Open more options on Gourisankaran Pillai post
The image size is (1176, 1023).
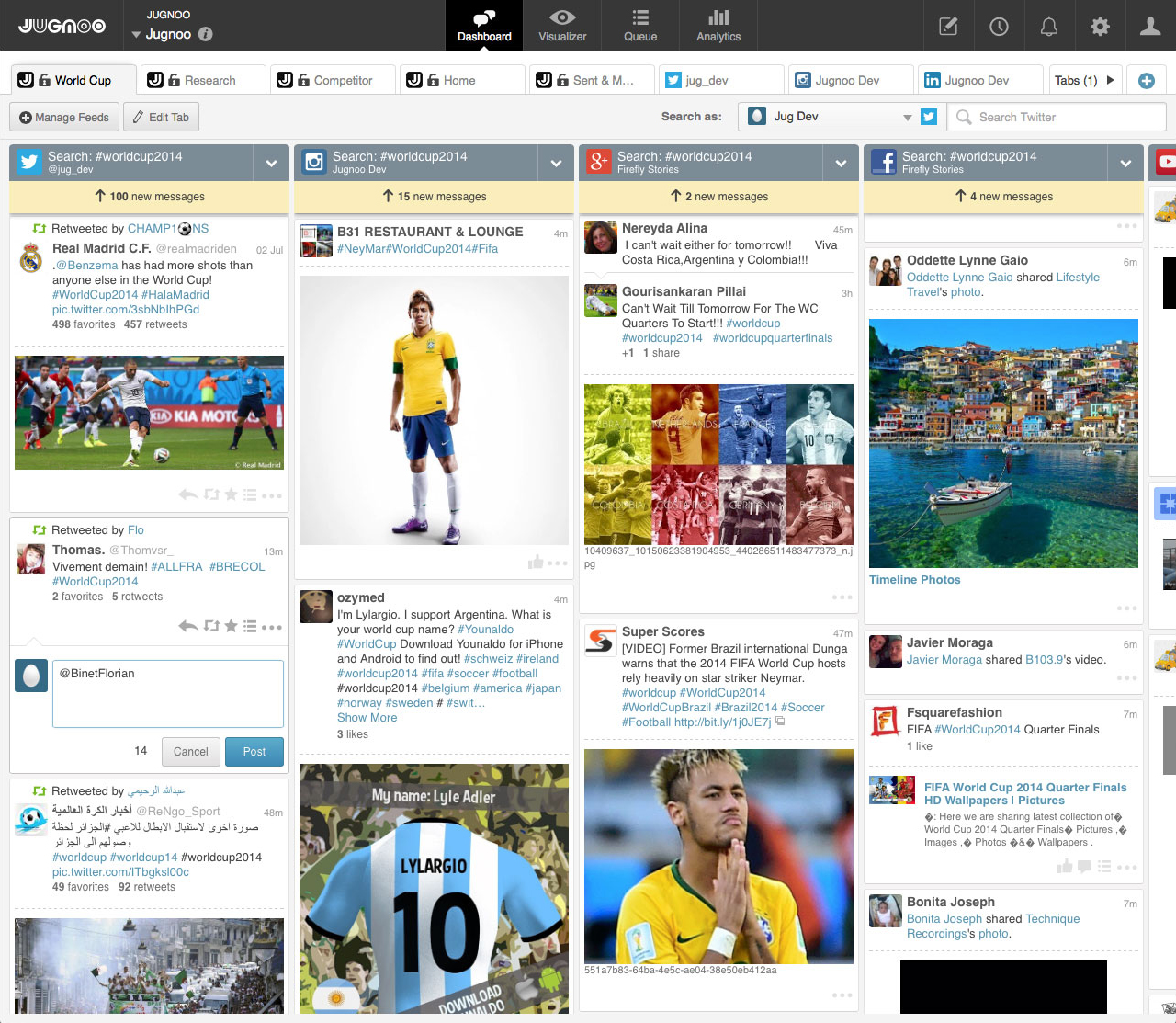(842, 597)
